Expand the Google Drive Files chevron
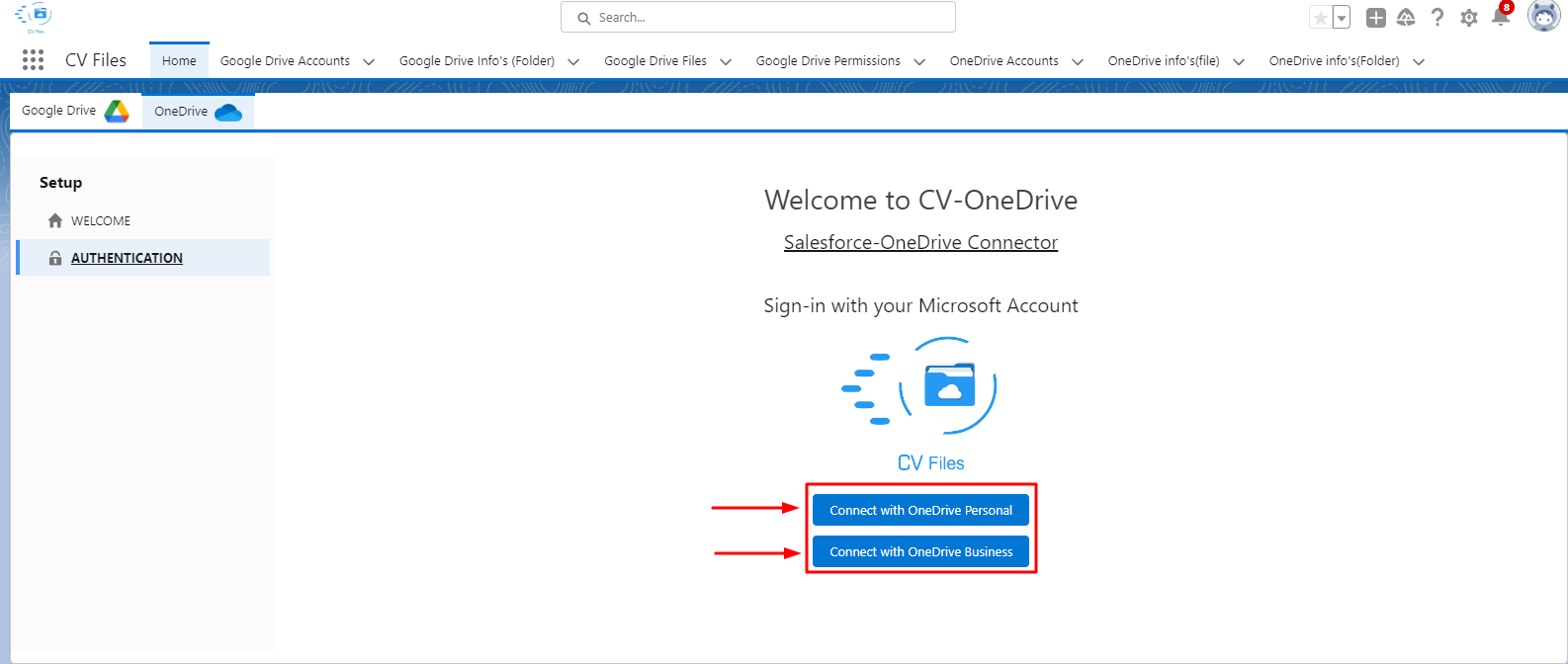This screenshot has height=664, width=1568. pos(726,61)
